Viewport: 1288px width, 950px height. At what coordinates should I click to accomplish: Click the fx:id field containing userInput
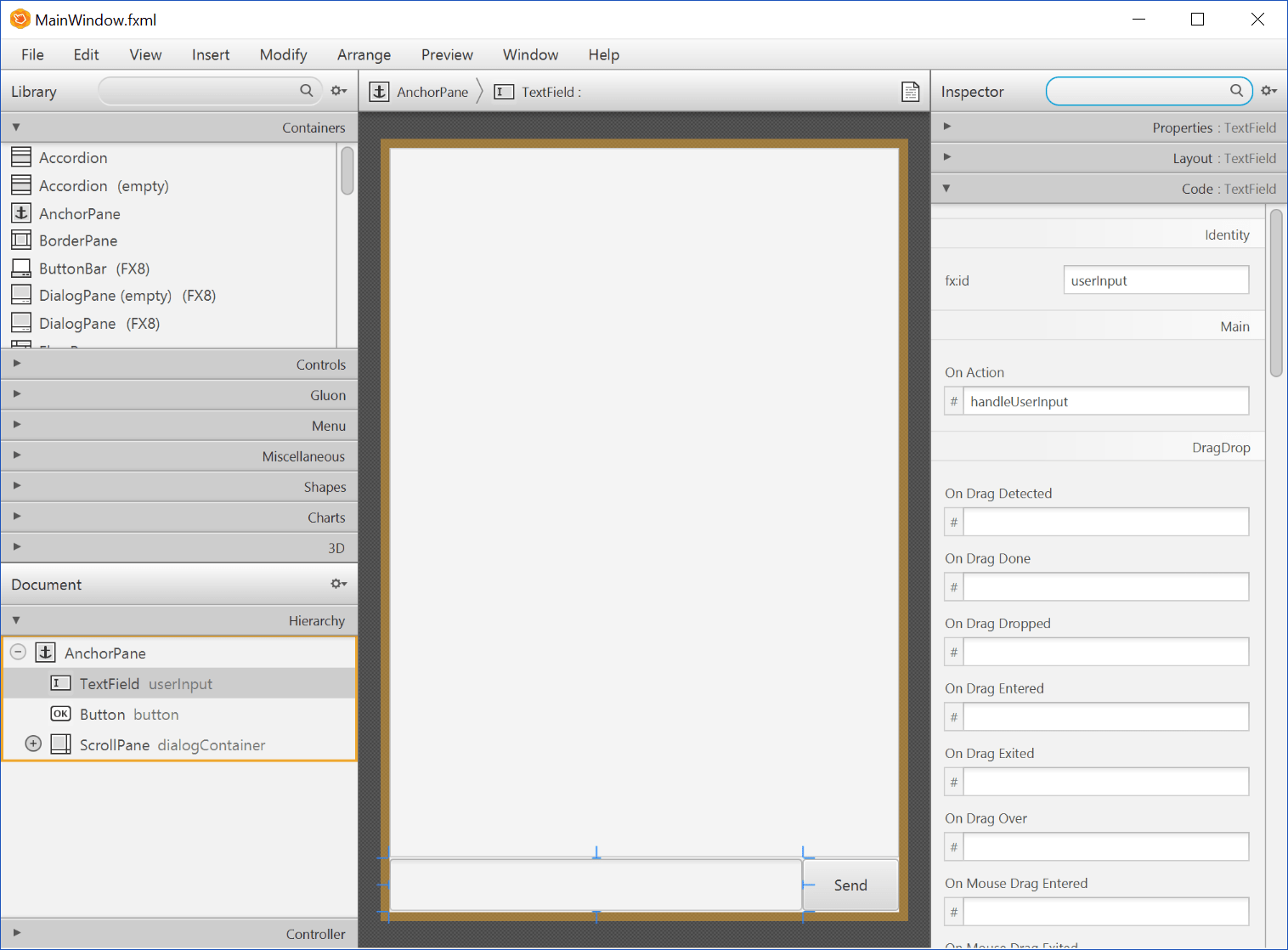tap(1155, 280)
